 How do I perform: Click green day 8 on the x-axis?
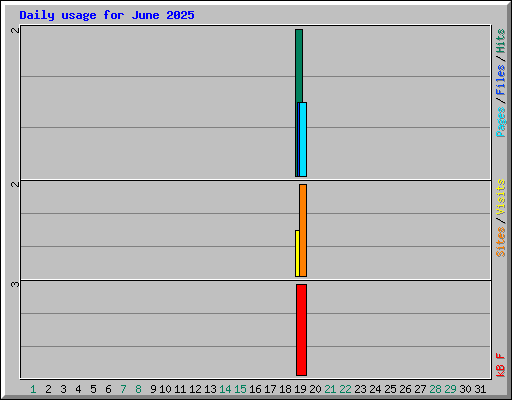pos(138,389)
